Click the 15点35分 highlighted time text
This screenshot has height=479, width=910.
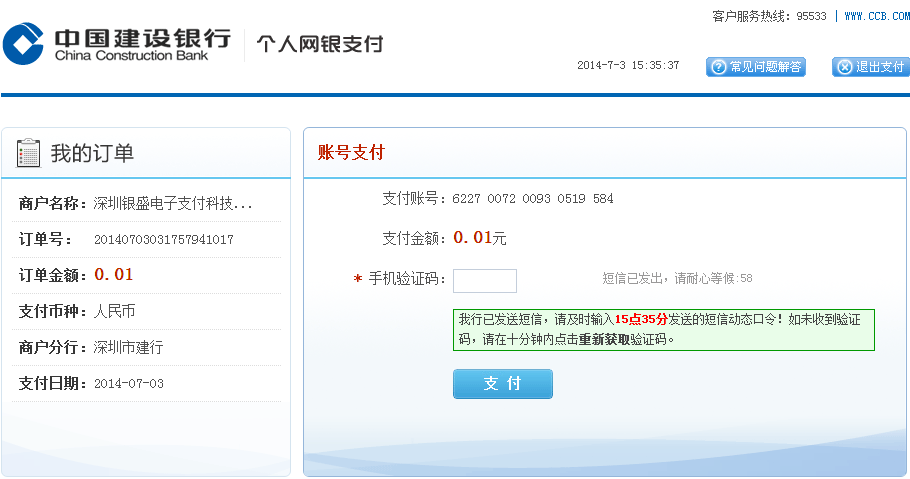[641, 319]
